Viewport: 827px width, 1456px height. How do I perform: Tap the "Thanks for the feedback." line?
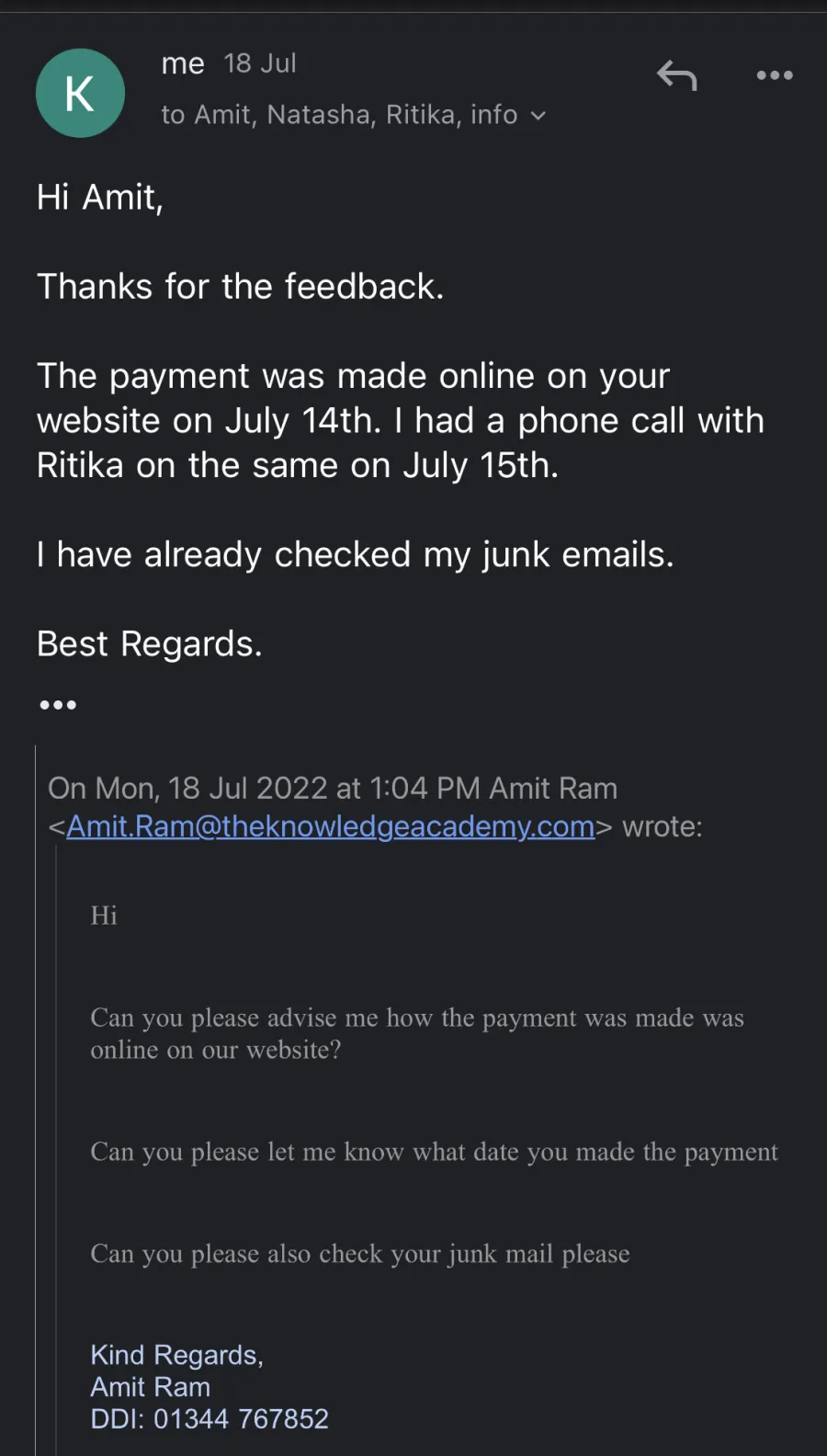point(240,287)
